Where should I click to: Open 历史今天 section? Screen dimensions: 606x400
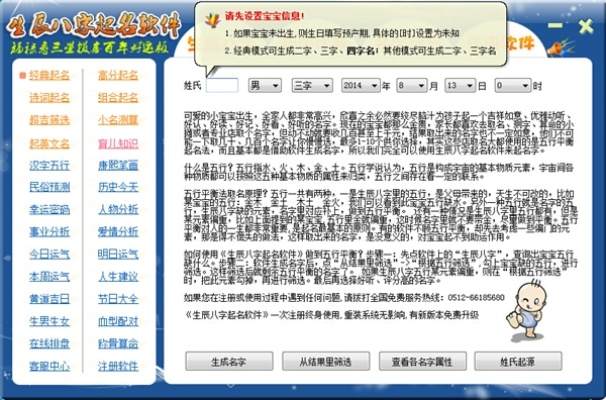point(118,187)
